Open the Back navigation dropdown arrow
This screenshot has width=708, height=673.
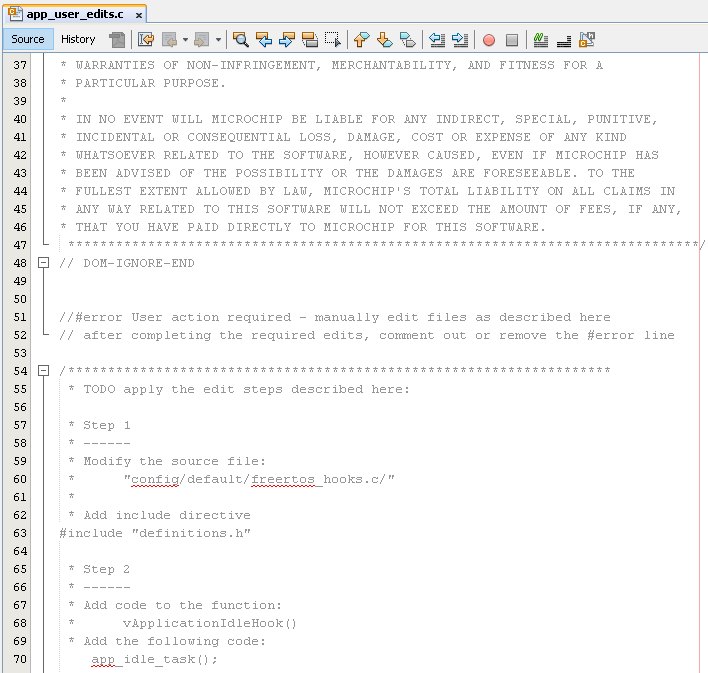click(x=185, y=40)
